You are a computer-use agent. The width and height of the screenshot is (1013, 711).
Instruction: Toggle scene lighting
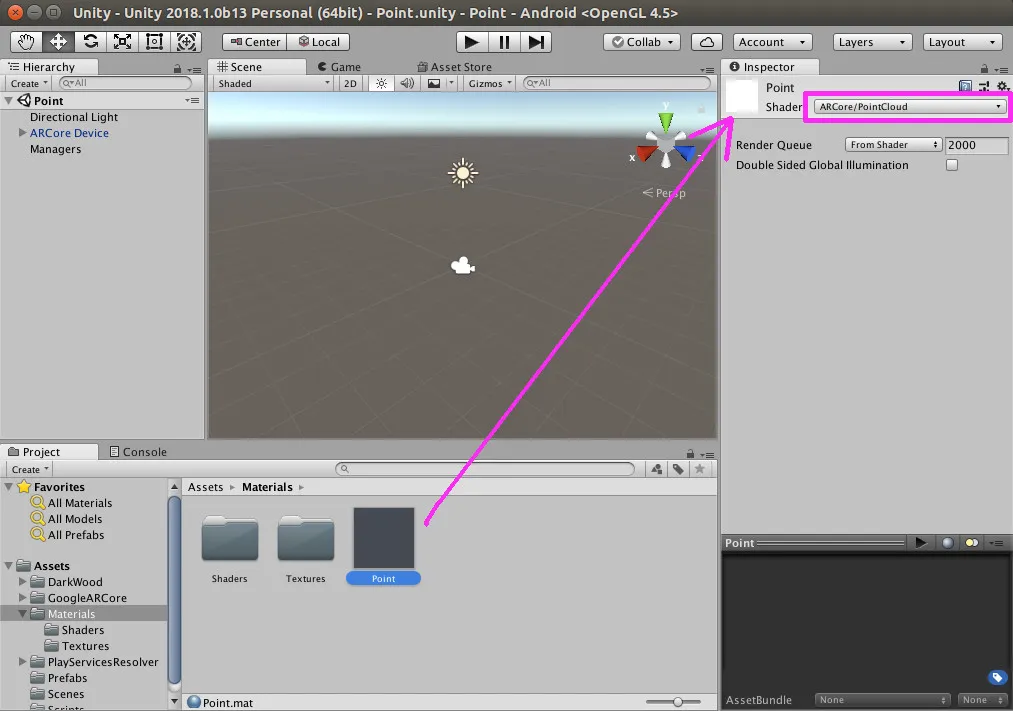(382, 83)
